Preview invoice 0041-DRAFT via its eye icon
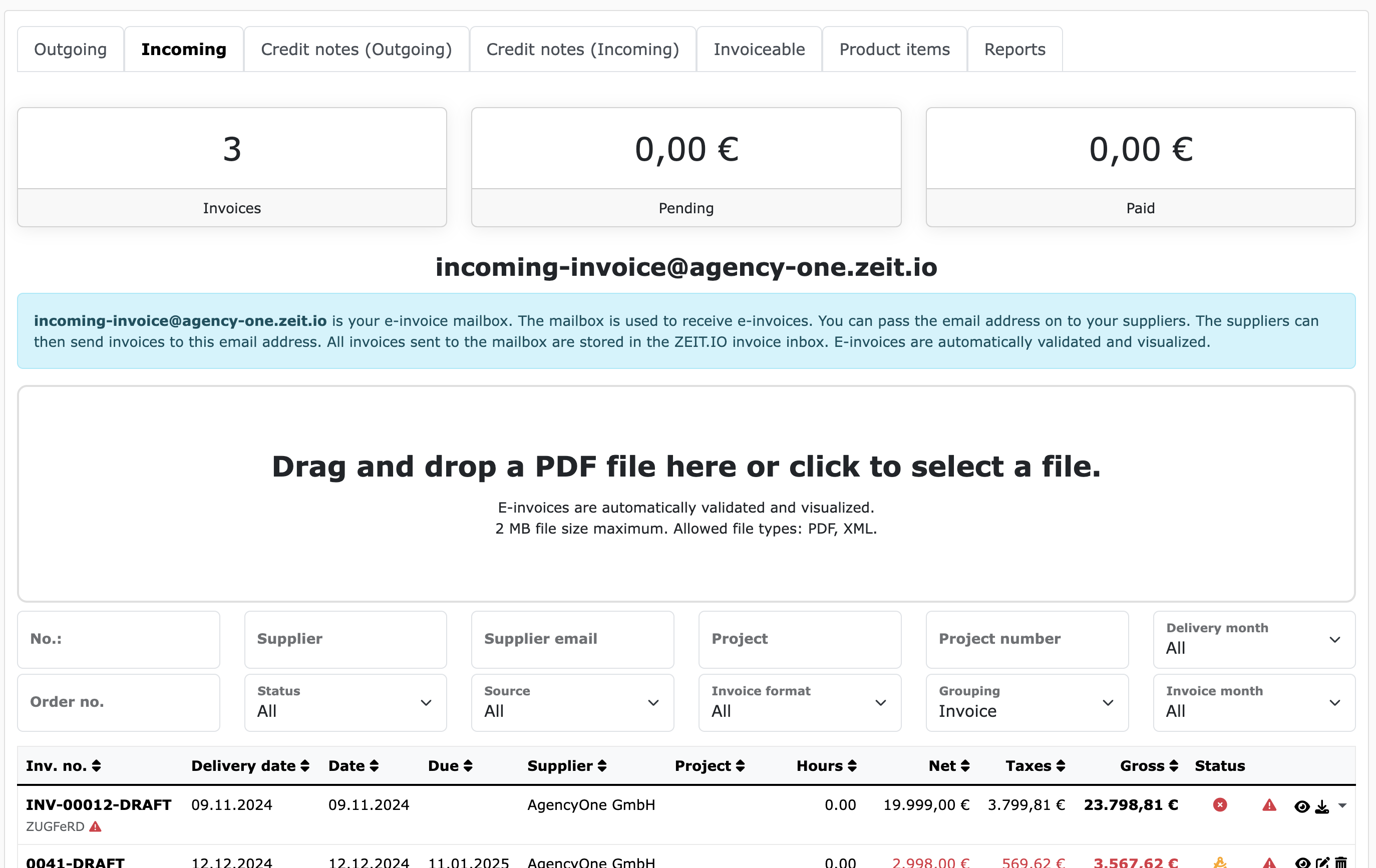The height and width of the screenshot is (868, 1376). tap(1303, 864)
